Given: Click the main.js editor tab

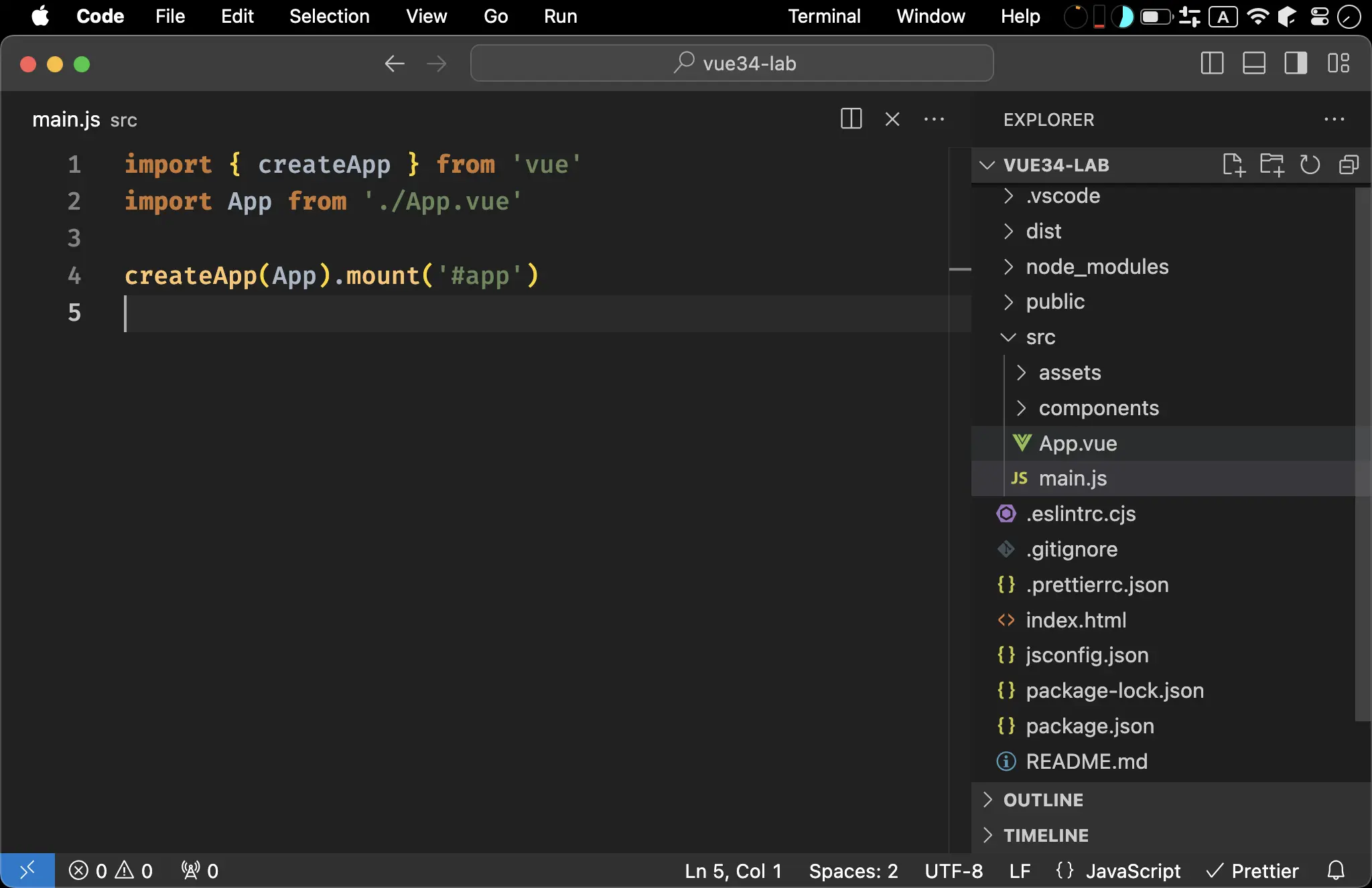Looking at the screenshot, I should [x=84, y=119].
